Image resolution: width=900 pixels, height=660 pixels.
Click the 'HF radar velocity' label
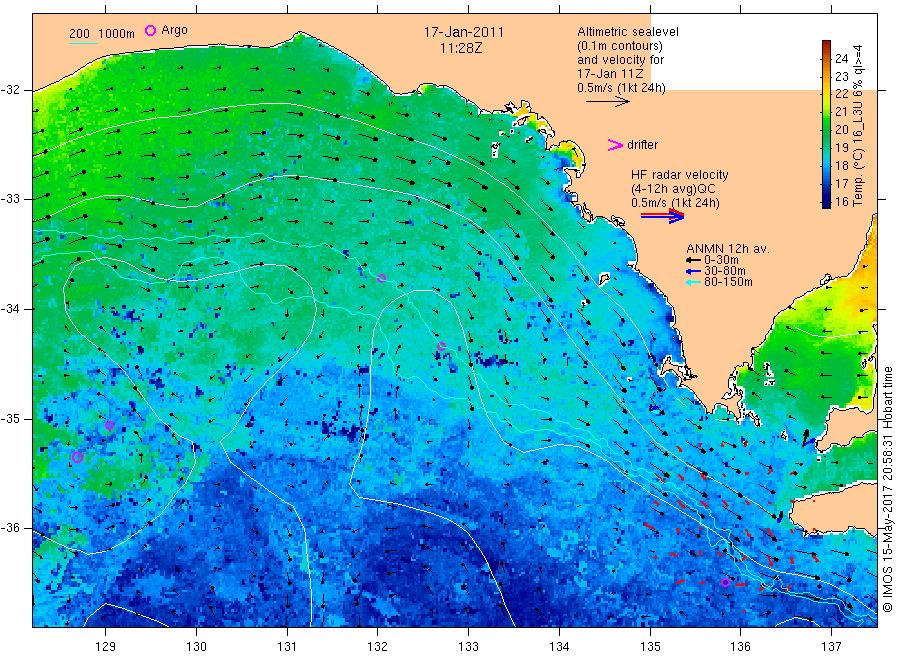(x=680, y=175)
